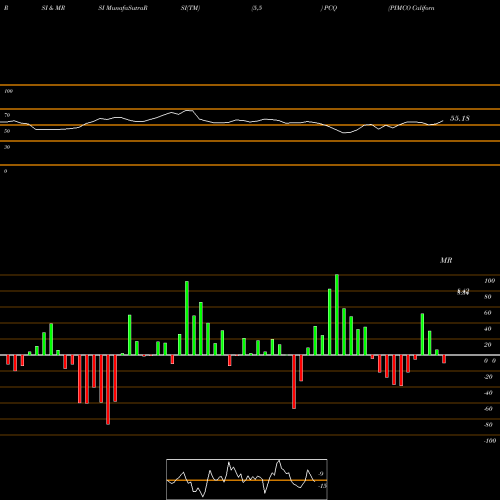Click the RSI axis label 30

(x=7, y=147)
